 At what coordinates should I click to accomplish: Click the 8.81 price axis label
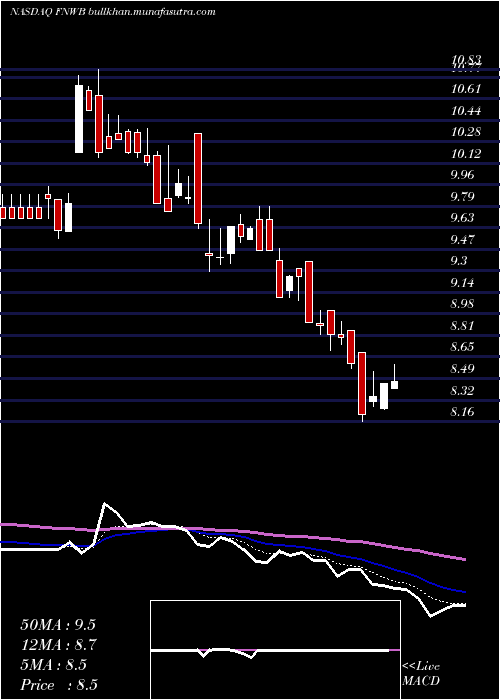(x=462, y=325)
